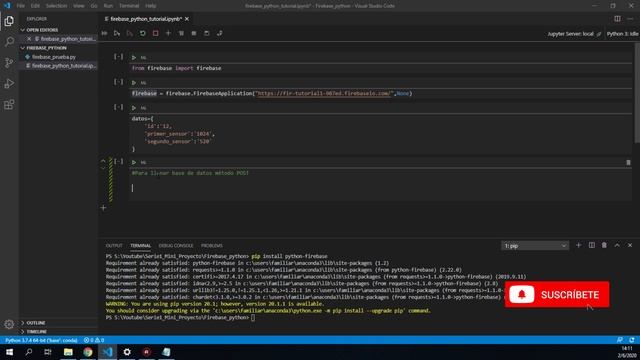Kill the active terminal

604,245
